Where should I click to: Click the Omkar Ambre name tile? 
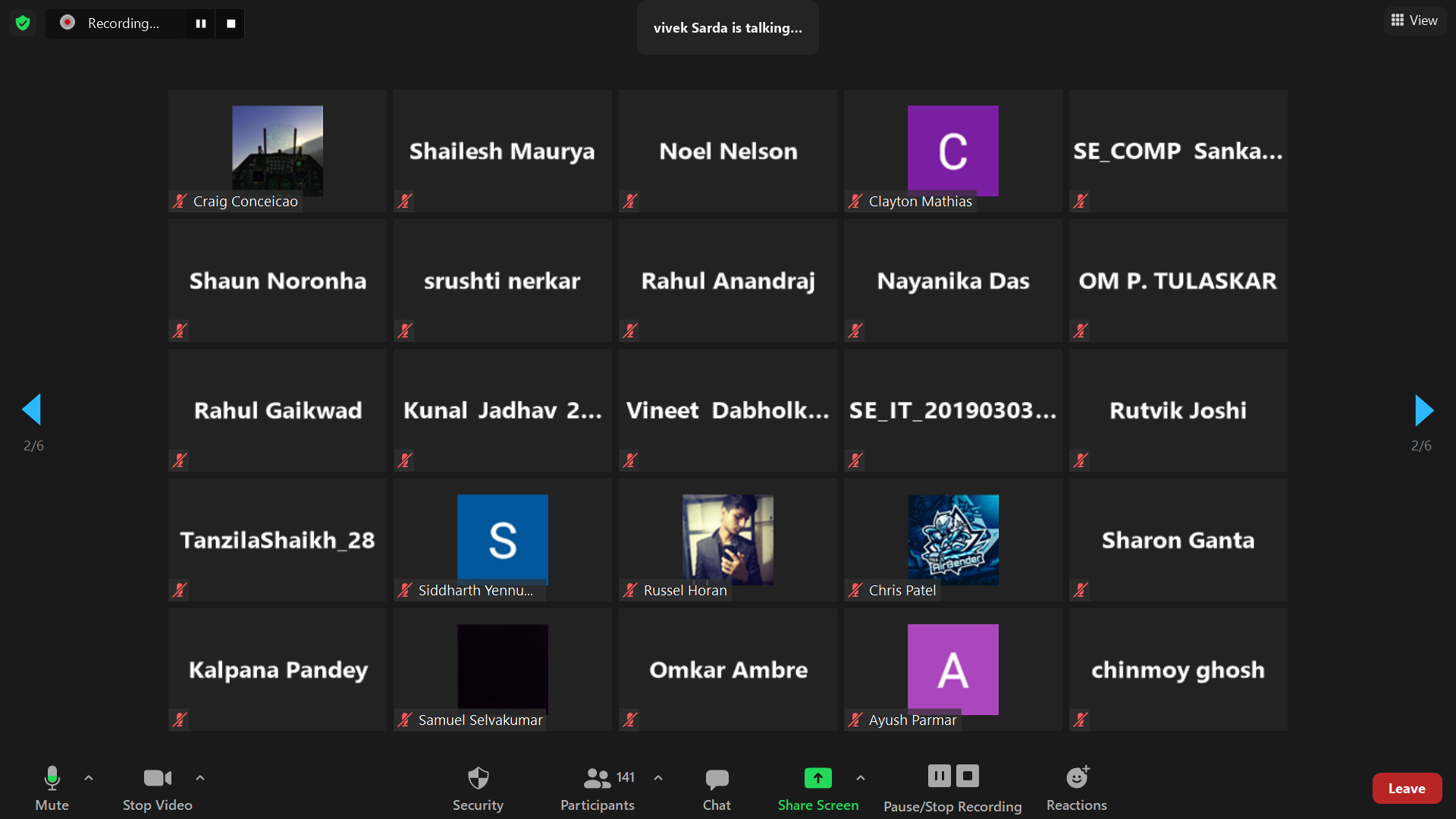728,670
